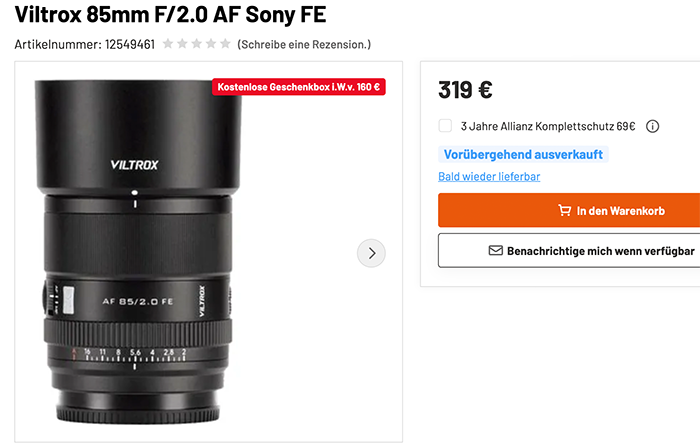Click the Viltrox 85mm product title
Screen dimensions: 700x444
point(170,15)
